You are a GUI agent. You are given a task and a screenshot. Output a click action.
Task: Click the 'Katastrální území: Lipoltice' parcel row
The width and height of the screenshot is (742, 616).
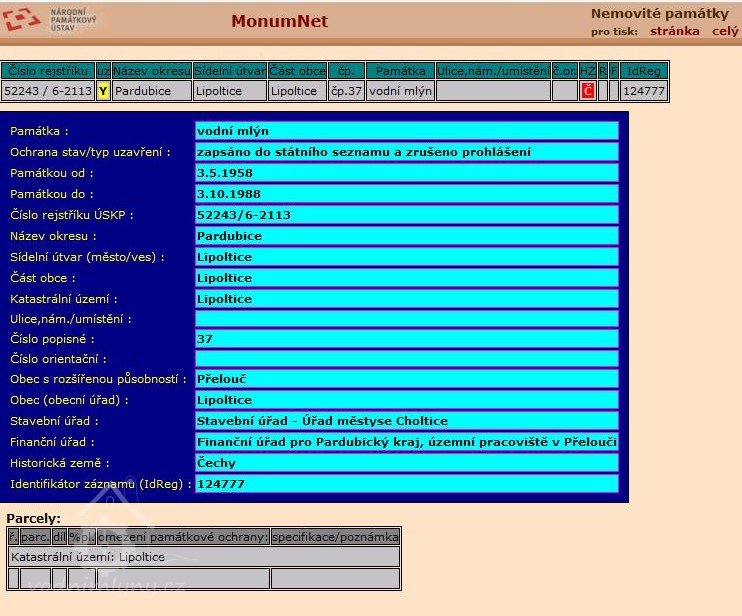203,557
